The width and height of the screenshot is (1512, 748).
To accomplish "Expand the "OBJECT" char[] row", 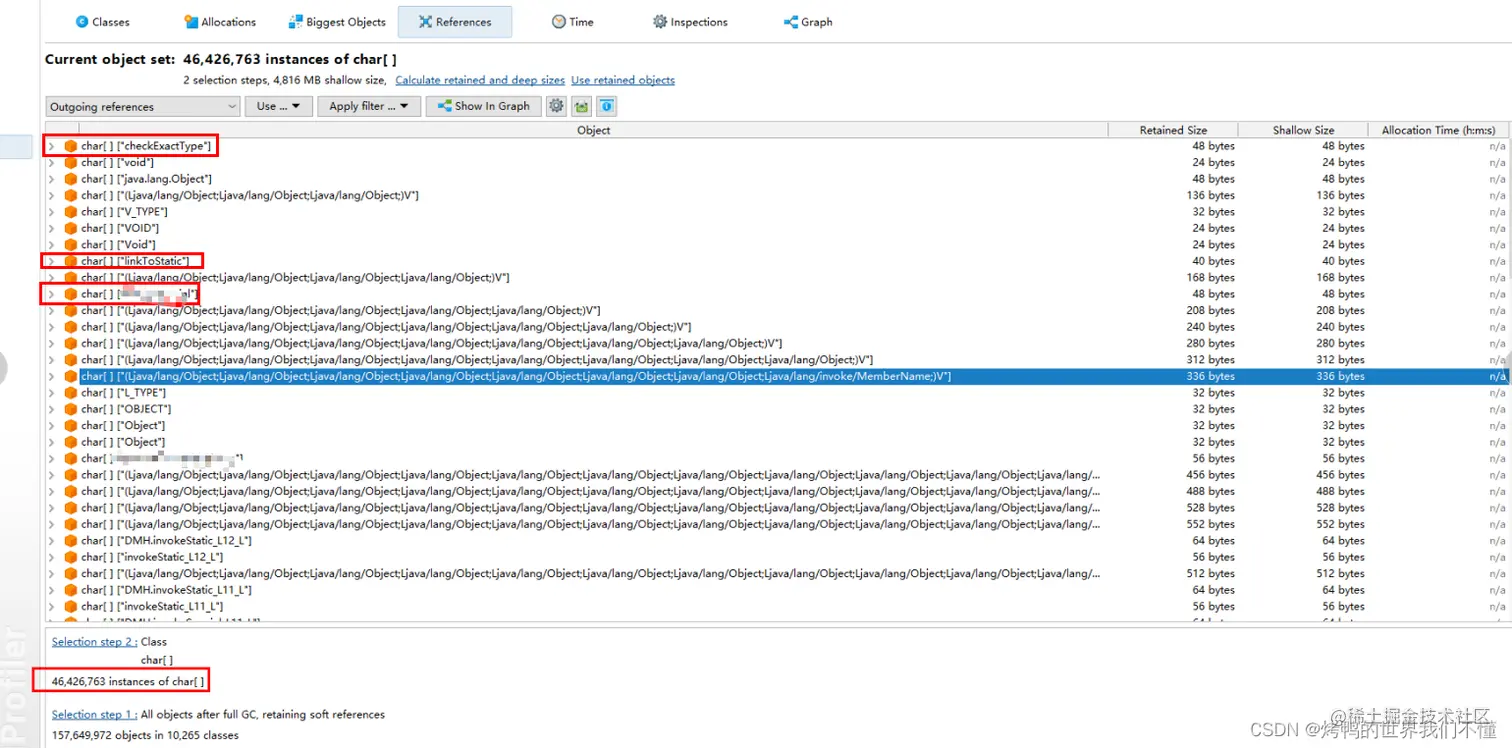I will pyautogui.click(x=52, y=409).
